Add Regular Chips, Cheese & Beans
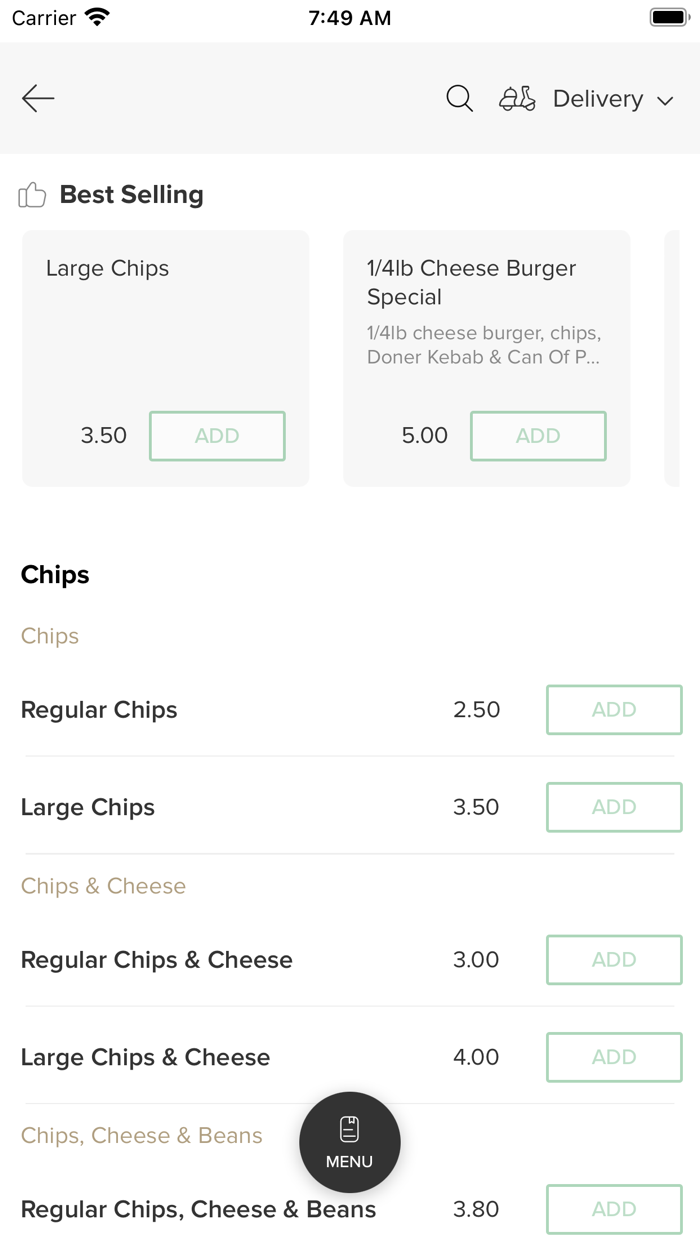Viewport: 700px width, 1244px height. coord(614,1209)
